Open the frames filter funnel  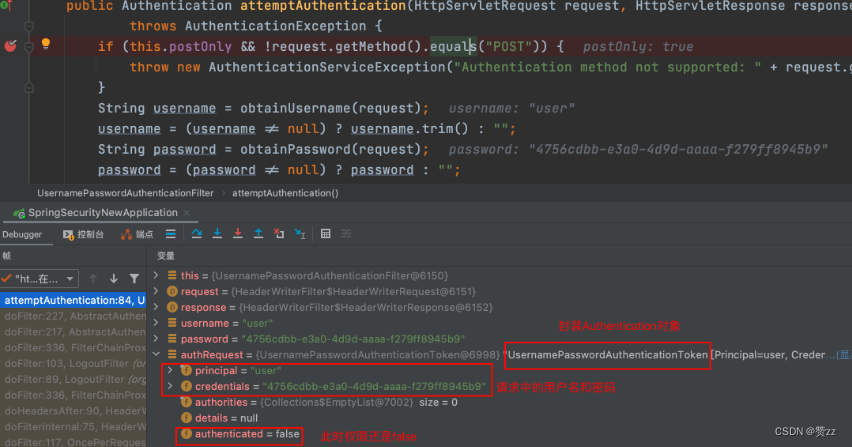tap(134, 279)
